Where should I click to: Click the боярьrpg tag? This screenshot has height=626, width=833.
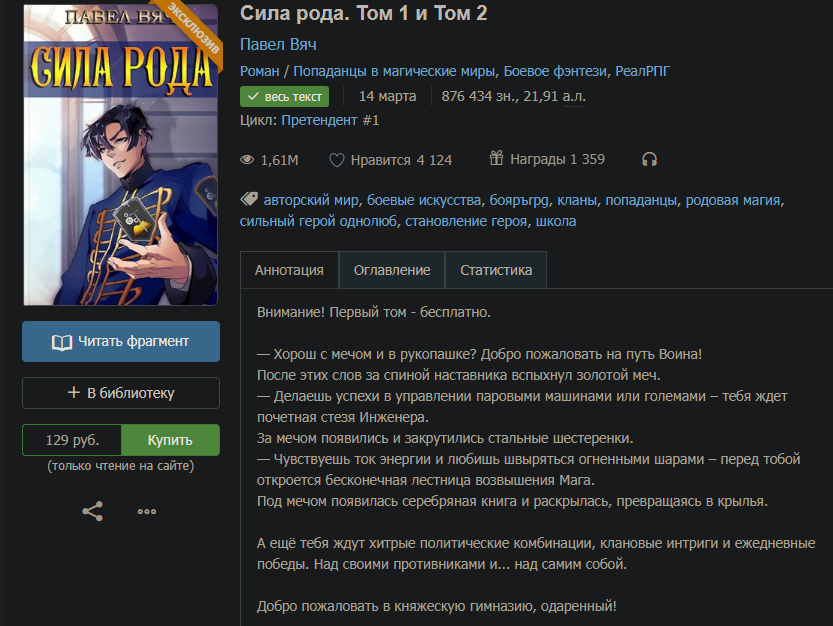tap(519, 200)
